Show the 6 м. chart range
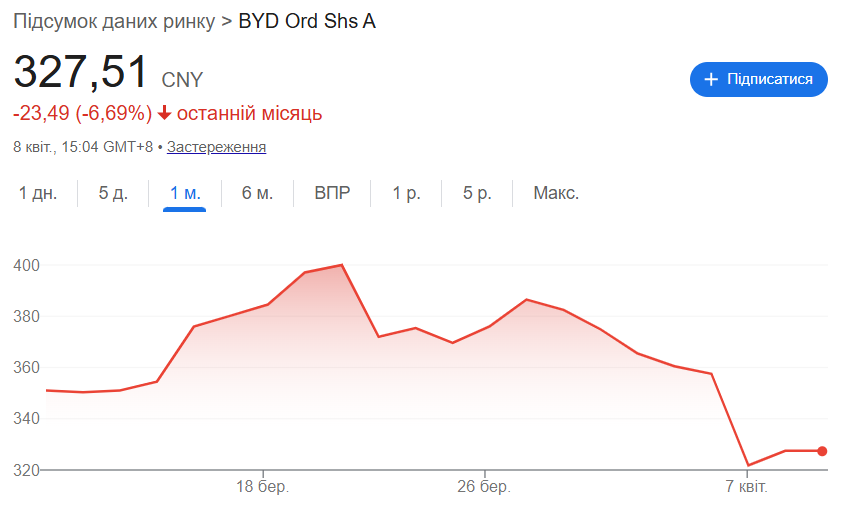The image size is (854, 511). coord(257,193)
